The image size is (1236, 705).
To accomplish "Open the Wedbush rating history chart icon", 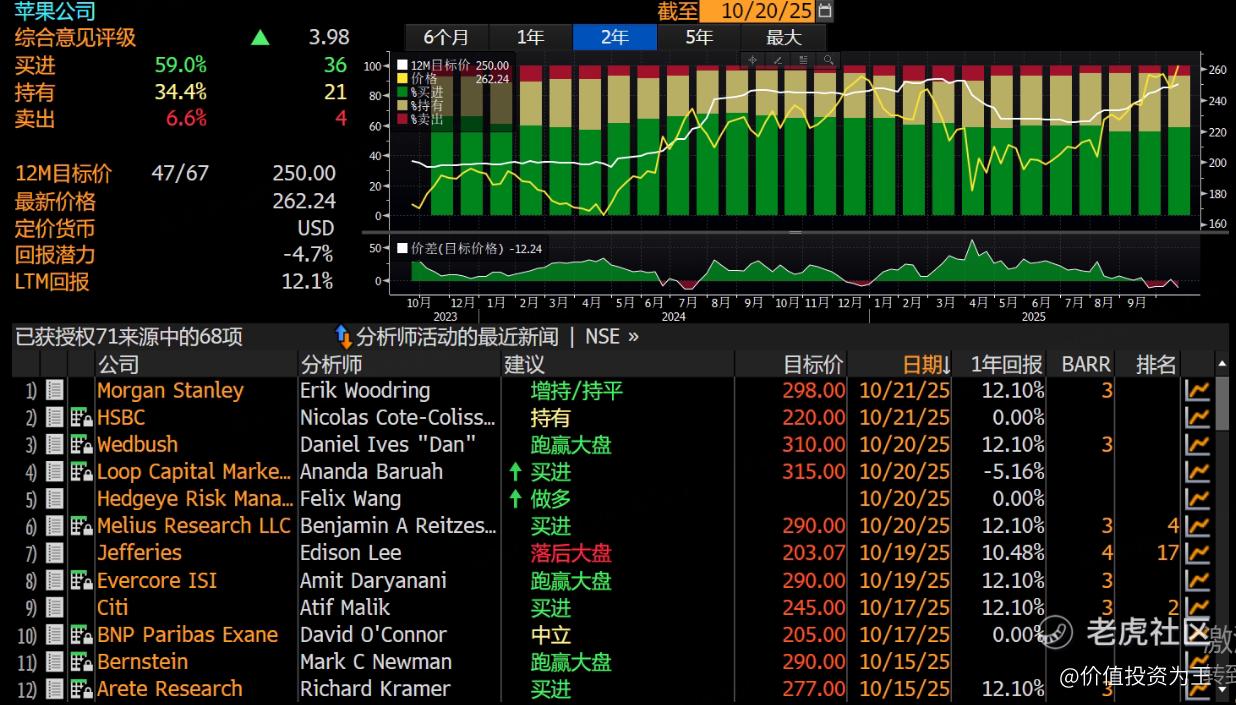I will [x=1197, y=444].
